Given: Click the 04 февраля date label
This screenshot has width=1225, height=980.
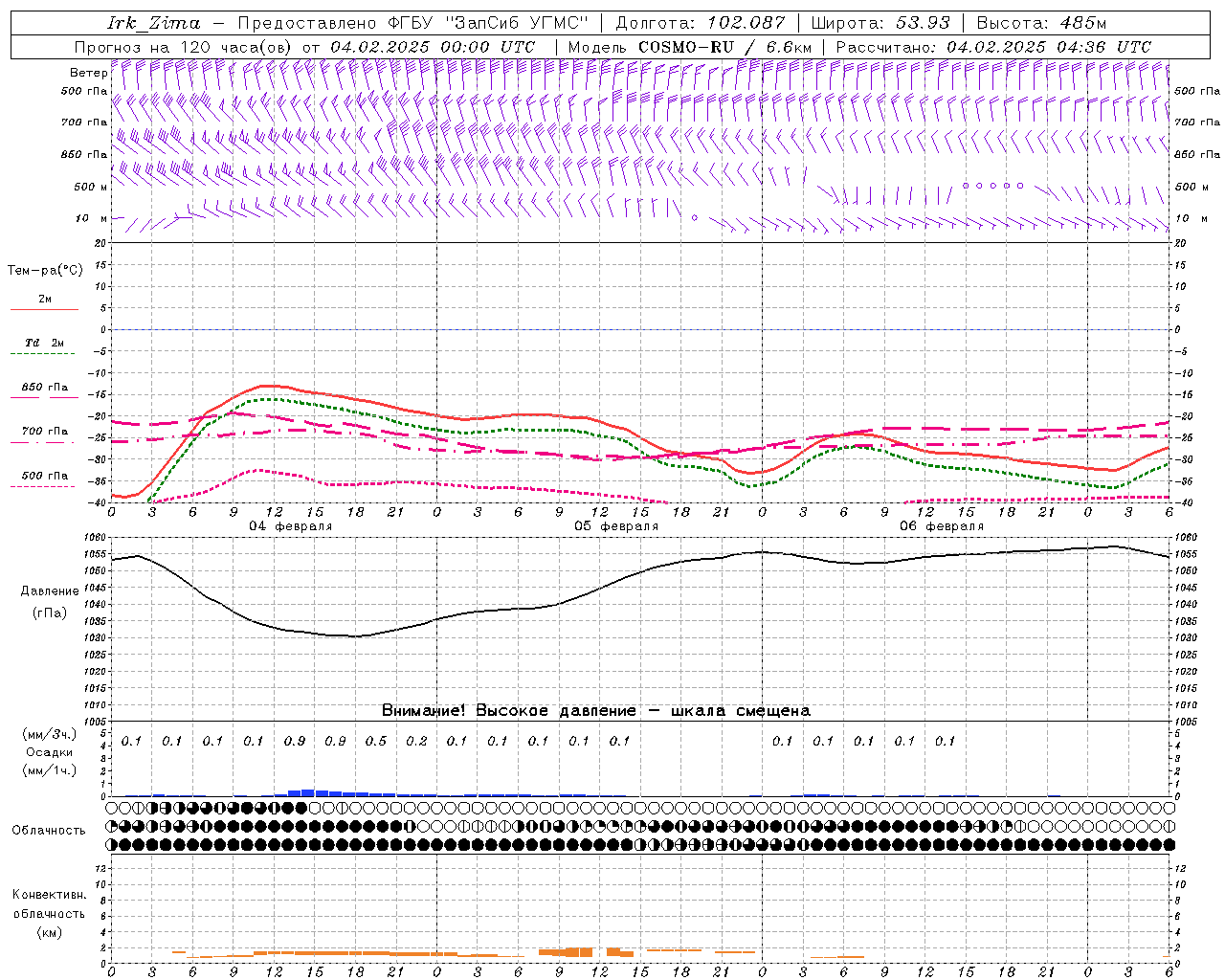Looking at the screenshot, I should click(x=291, y=526).
